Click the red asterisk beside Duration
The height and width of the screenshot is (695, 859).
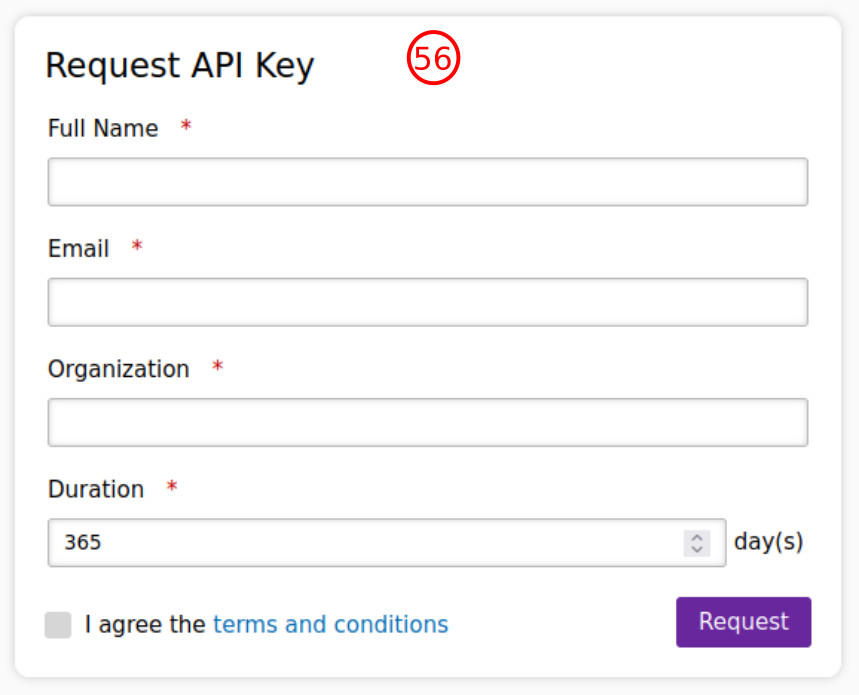pyautogui.click(x=172, y=487)
